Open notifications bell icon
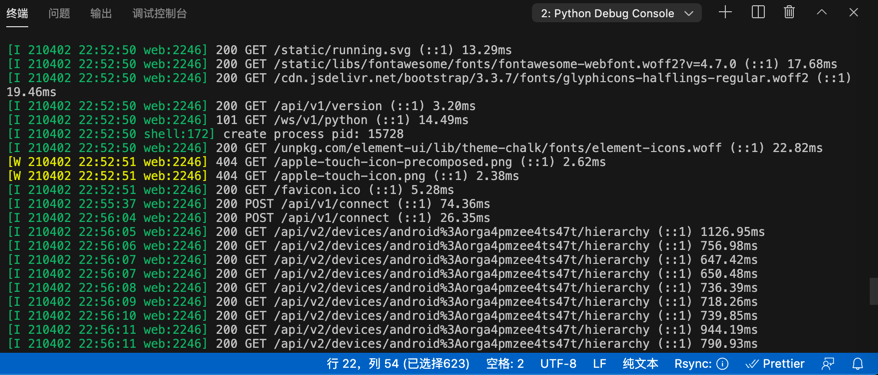Screen dimensions: 878x375 point(857,364)
